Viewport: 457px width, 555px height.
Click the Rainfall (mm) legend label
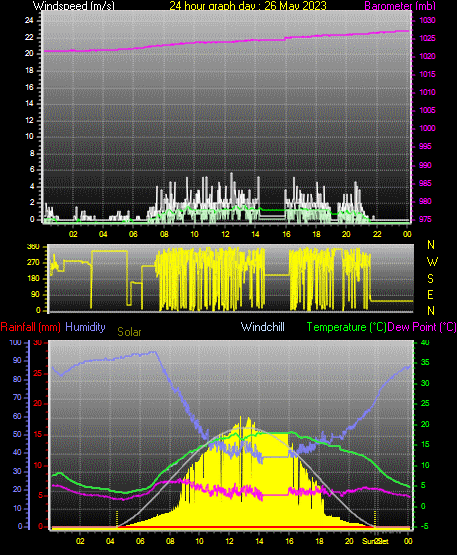click(x=30, y=327)
